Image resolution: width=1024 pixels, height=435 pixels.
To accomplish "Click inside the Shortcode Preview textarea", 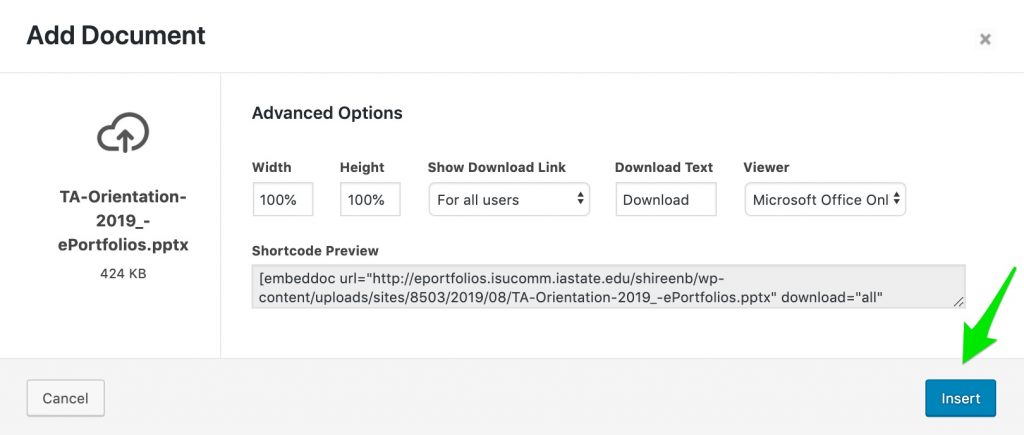I will pos(609,286).
